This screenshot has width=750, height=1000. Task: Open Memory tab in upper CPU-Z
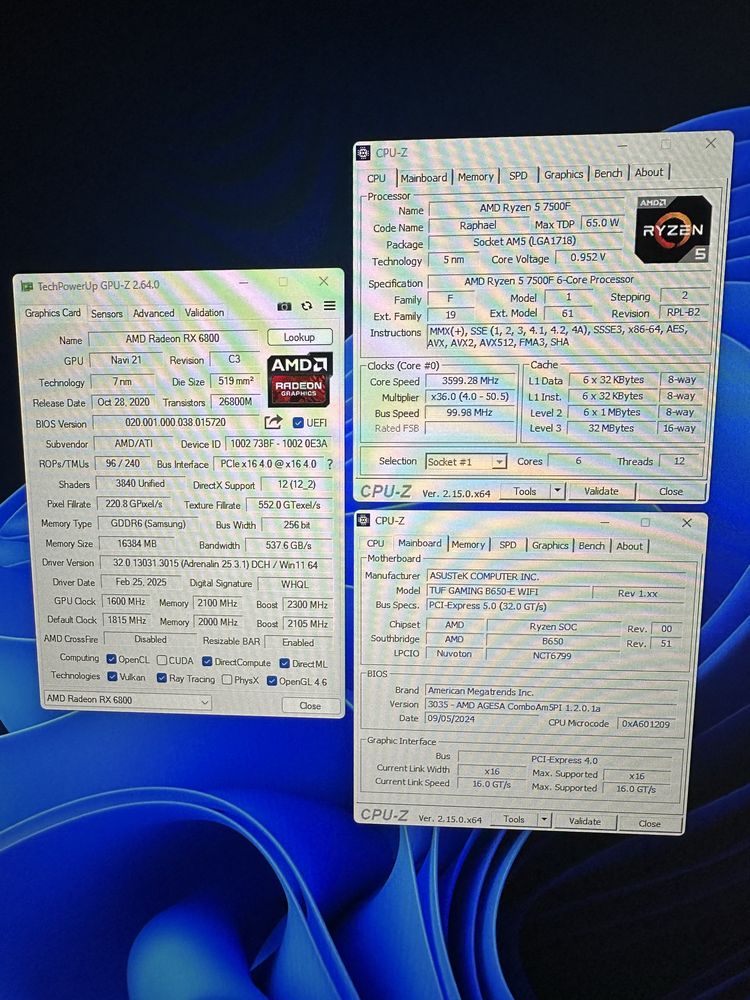click(x=476, y=177)
